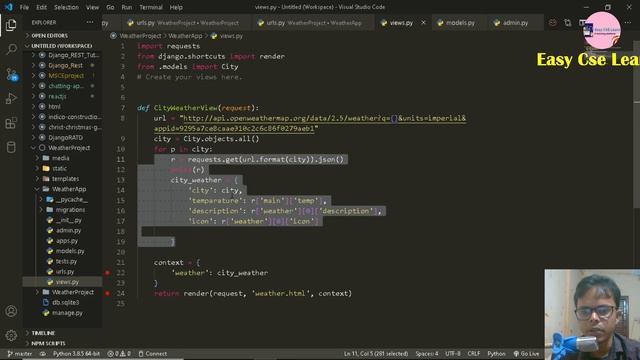Screen dimensions: 640x360
Task: Click the UTF-8 encoding indicator
Action: pos(453,354)
